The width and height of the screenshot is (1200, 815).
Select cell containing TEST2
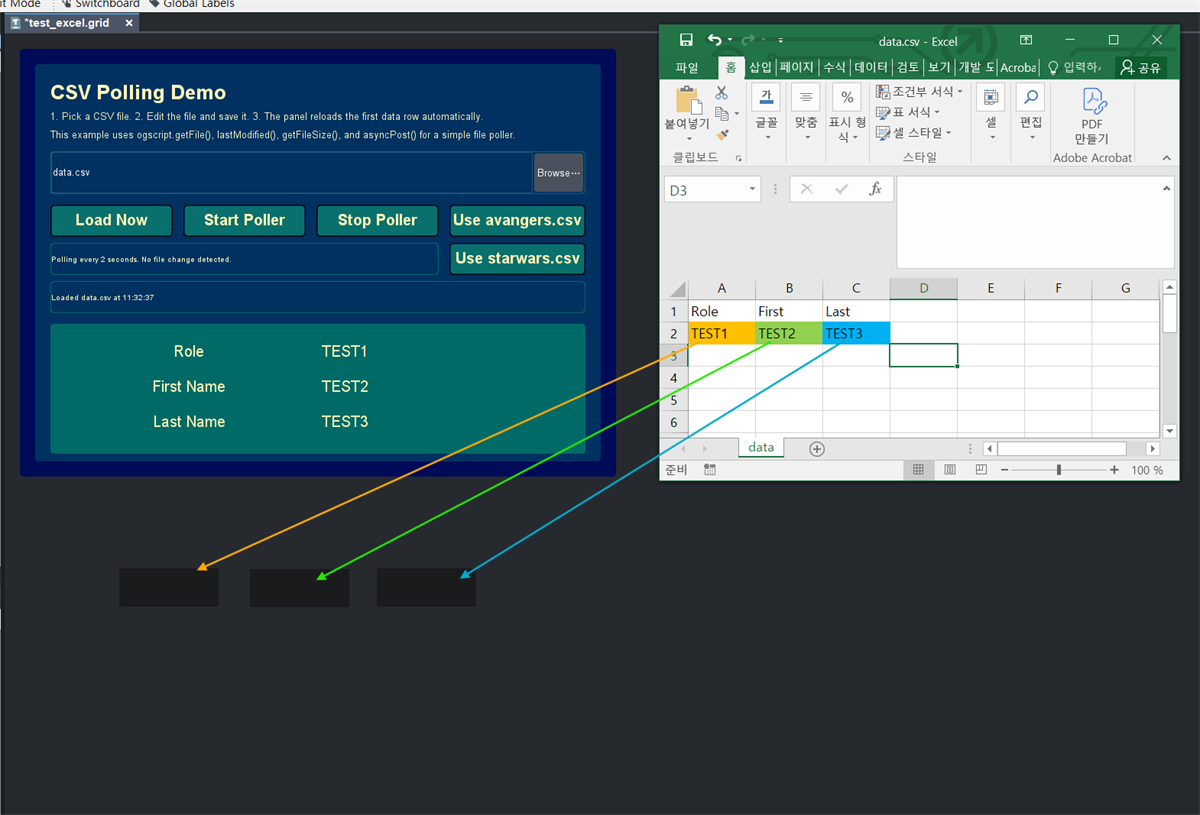(789, 333)
